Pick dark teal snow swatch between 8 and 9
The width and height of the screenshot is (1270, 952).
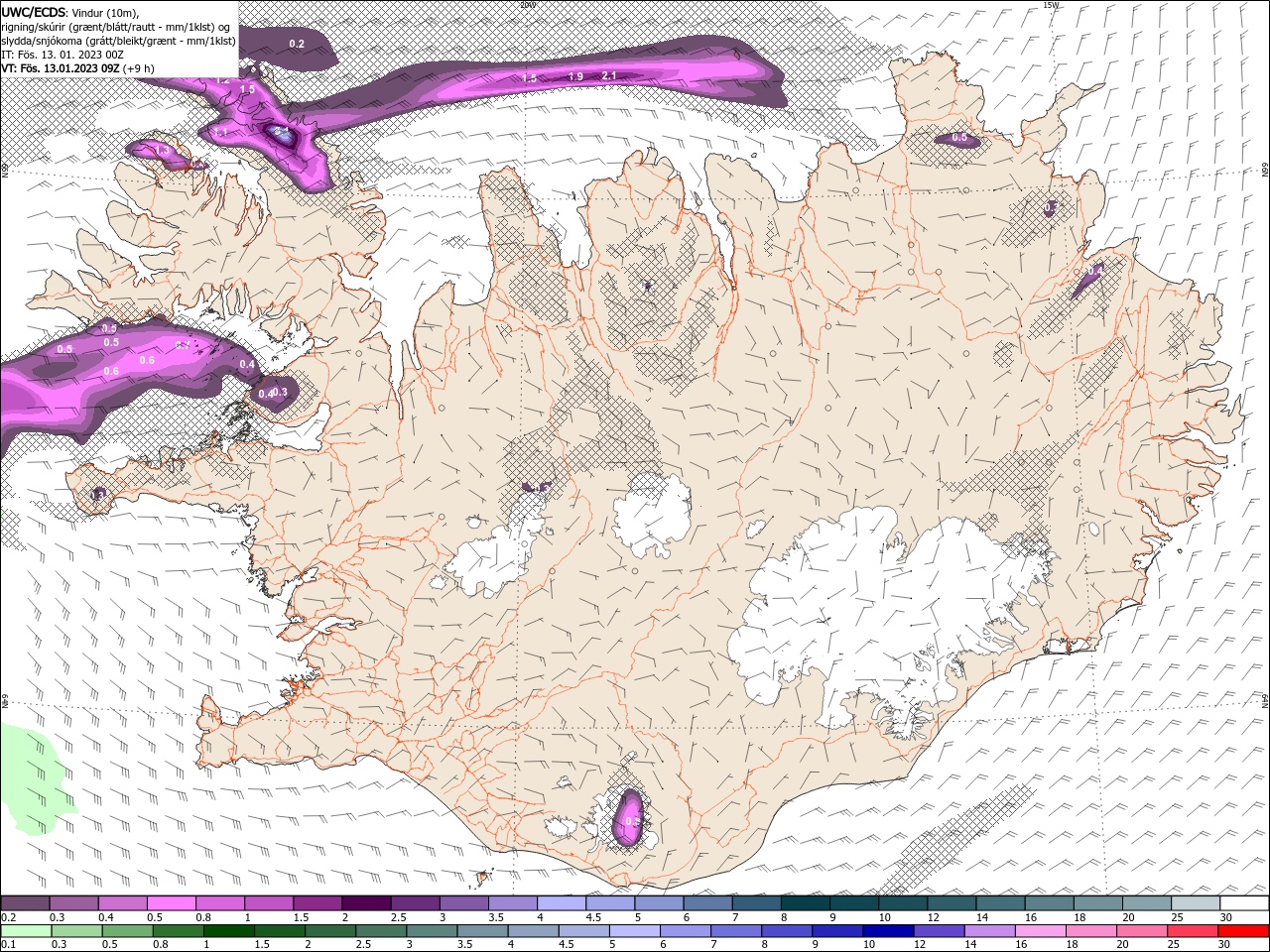pyautogui.click(x=805, y=902)
